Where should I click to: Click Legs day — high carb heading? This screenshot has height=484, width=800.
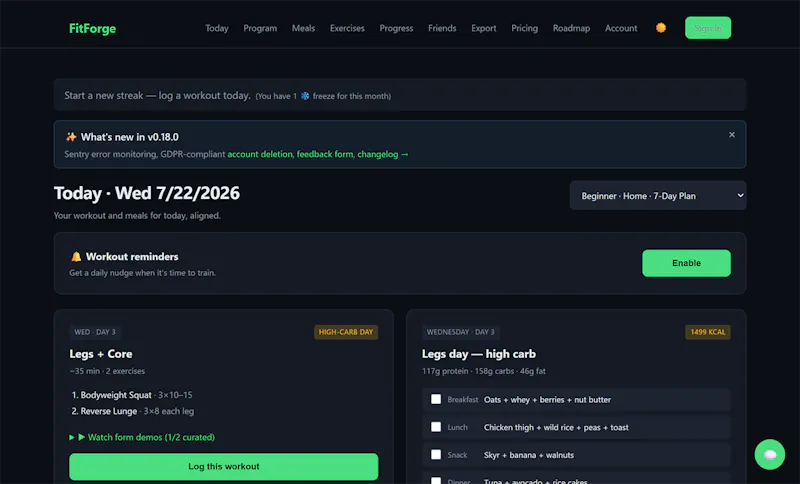point(479,354)
